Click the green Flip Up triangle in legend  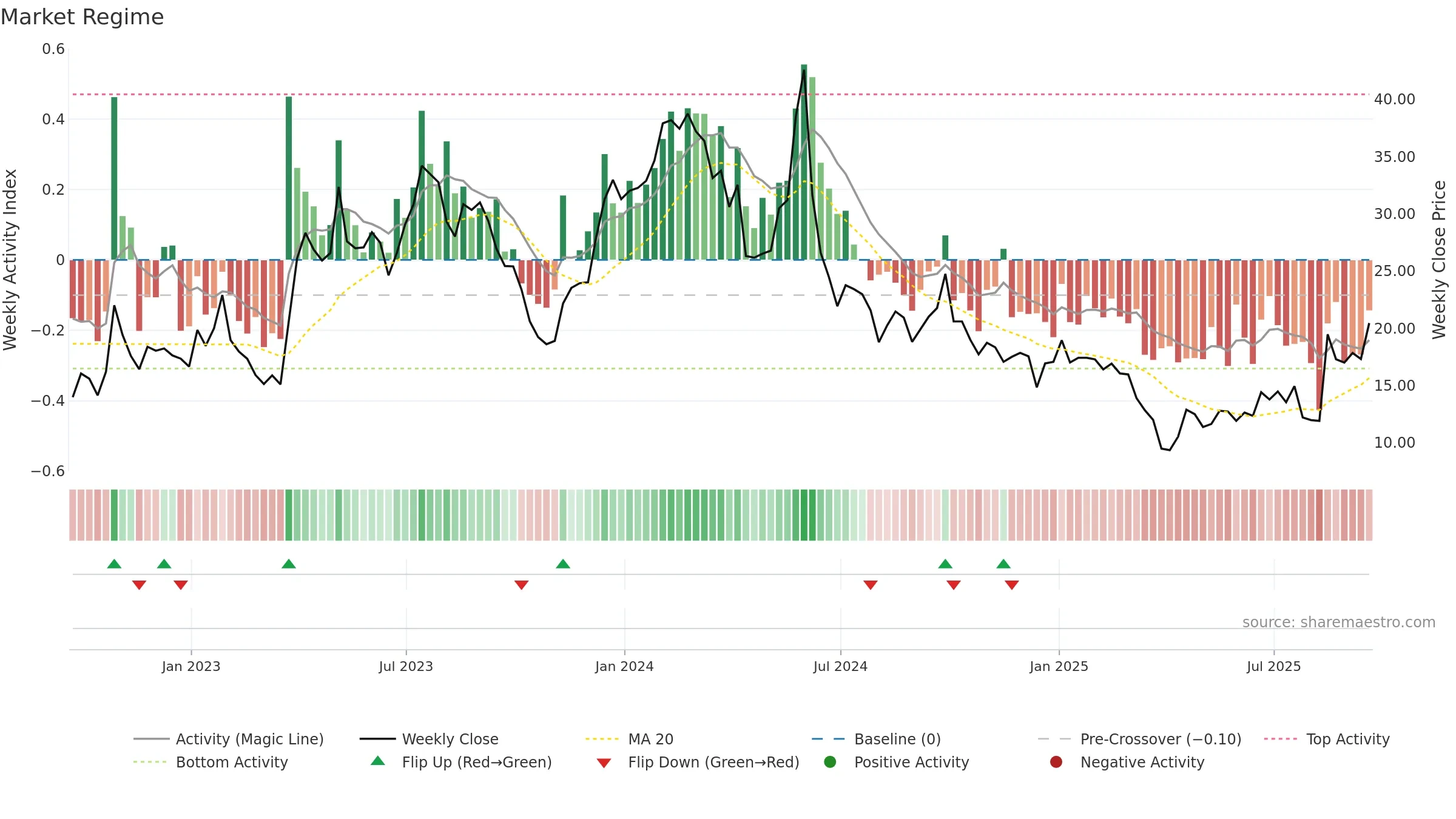378,761
